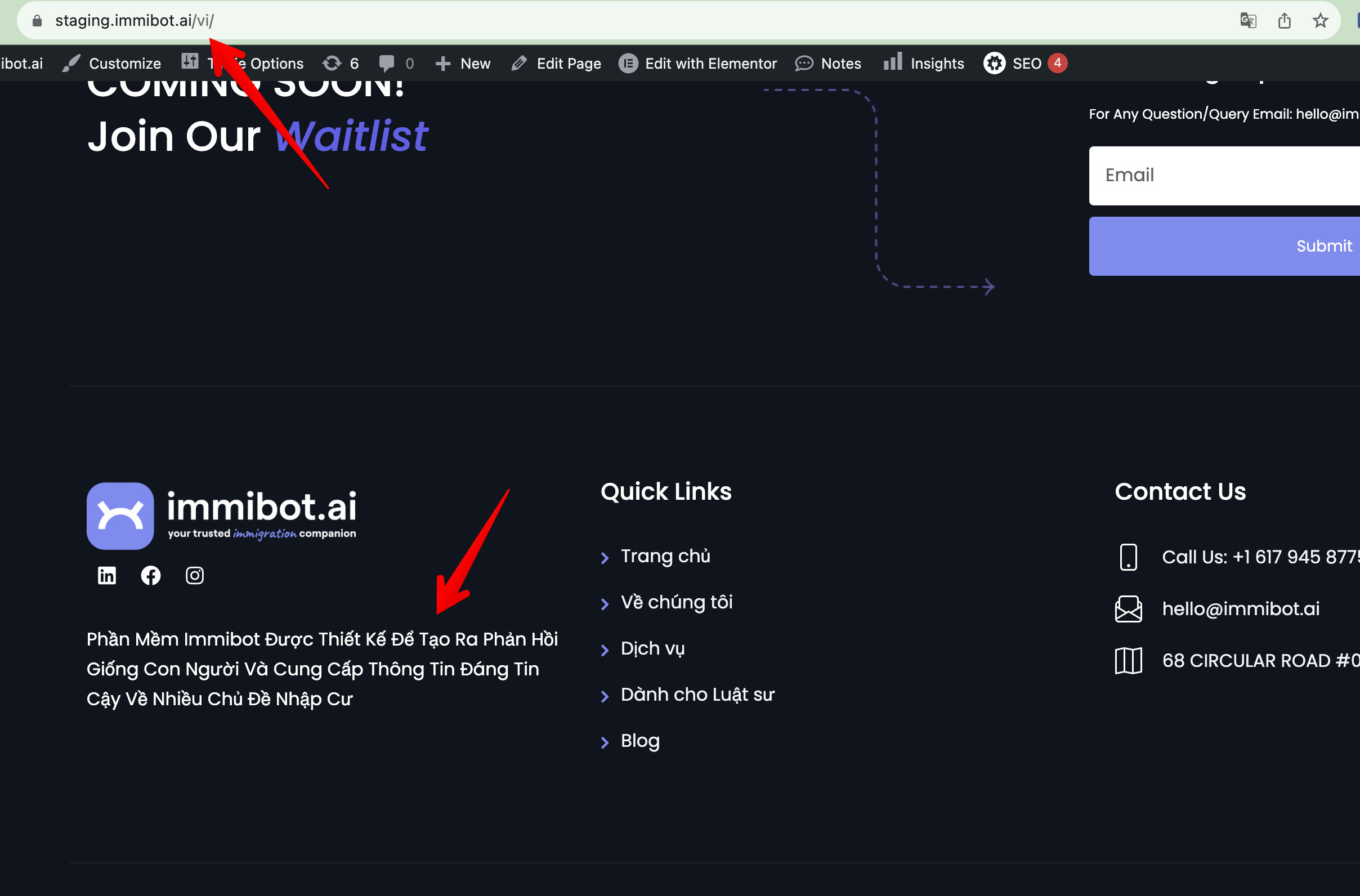Click the share icon in address bar
Screen dimensions: 1360x896
tap(1285, 21)
